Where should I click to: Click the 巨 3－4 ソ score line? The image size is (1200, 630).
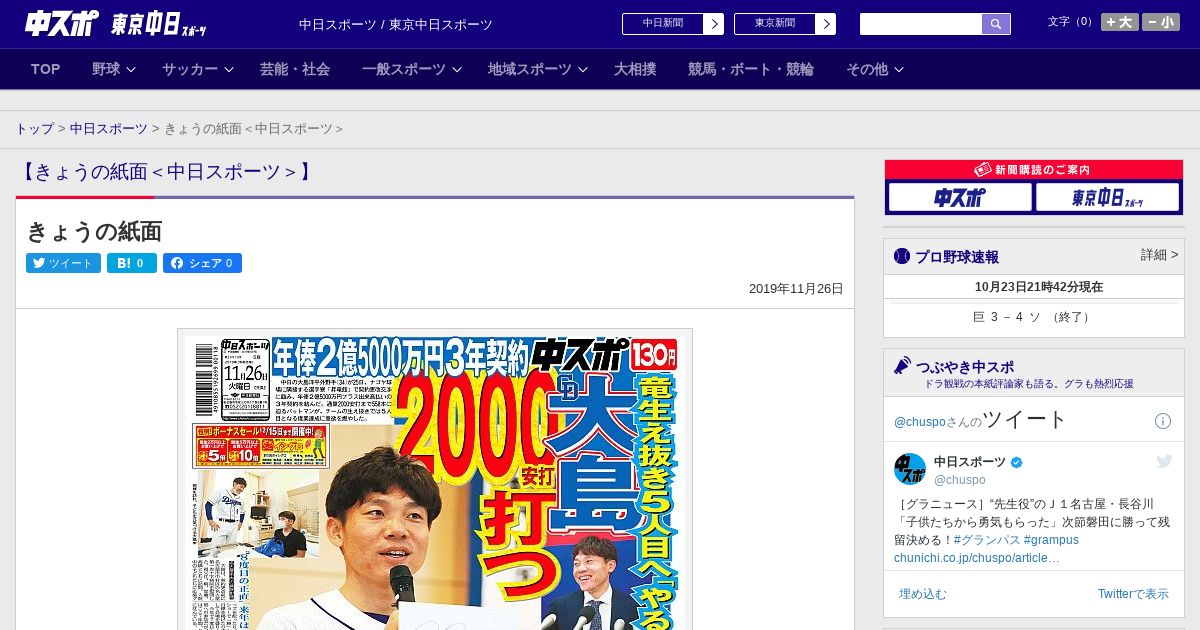coord(1033,317)
